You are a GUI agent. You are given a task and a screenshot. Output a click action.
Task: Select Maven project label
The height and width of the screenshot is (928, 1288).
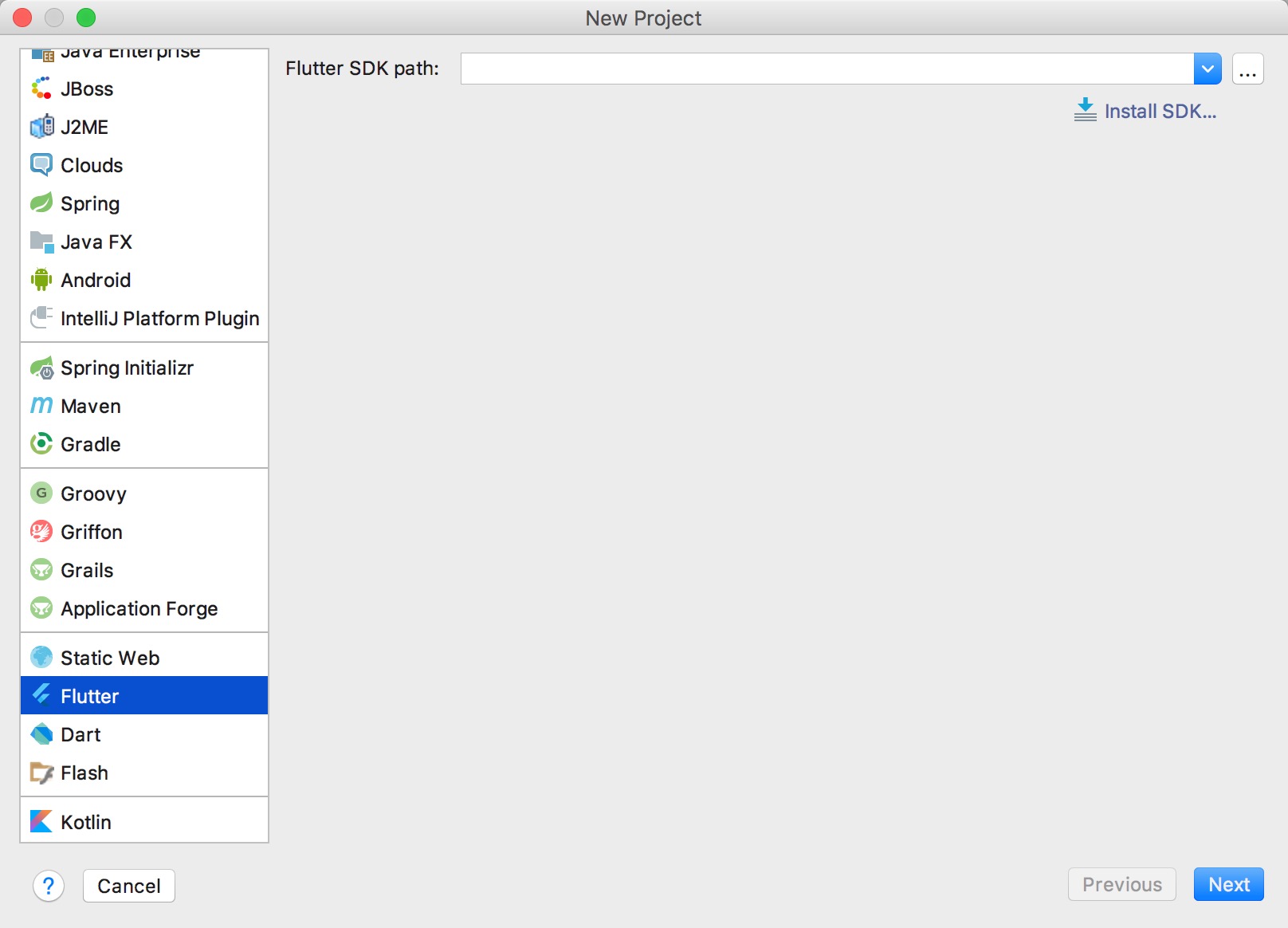(91, 407)
